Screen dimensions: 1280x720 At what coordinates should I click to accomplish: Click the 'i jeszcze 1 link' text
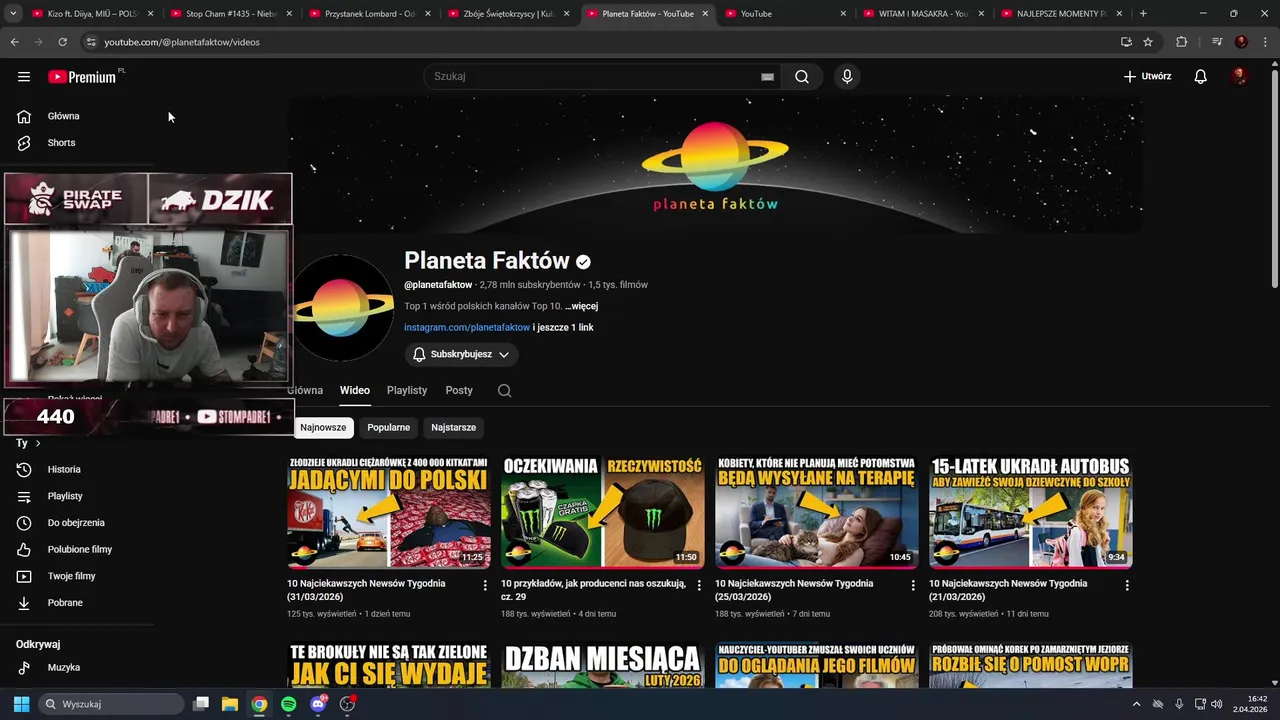click(563, 327)
